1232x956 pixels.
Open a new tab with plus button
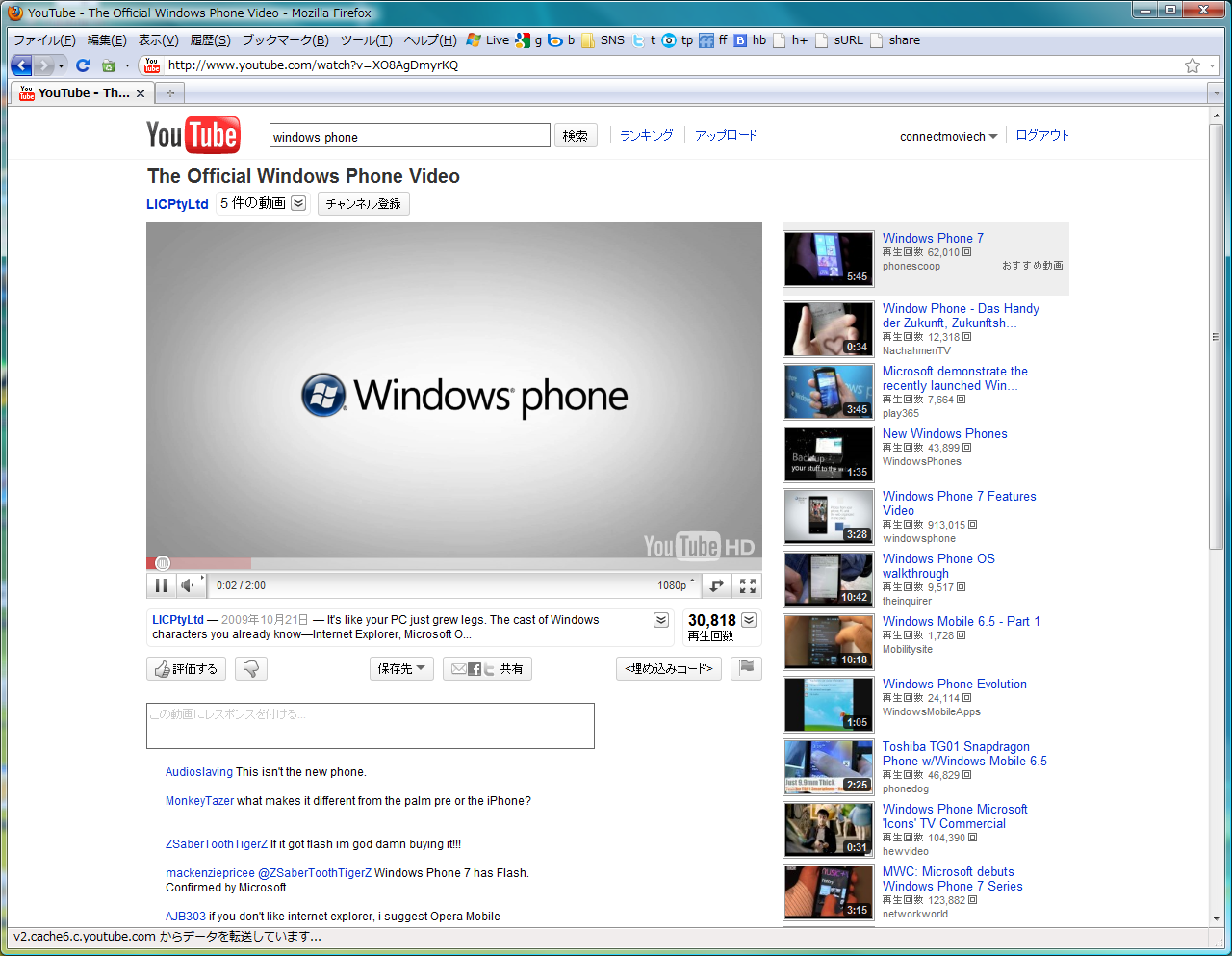(x=170, y=93)
